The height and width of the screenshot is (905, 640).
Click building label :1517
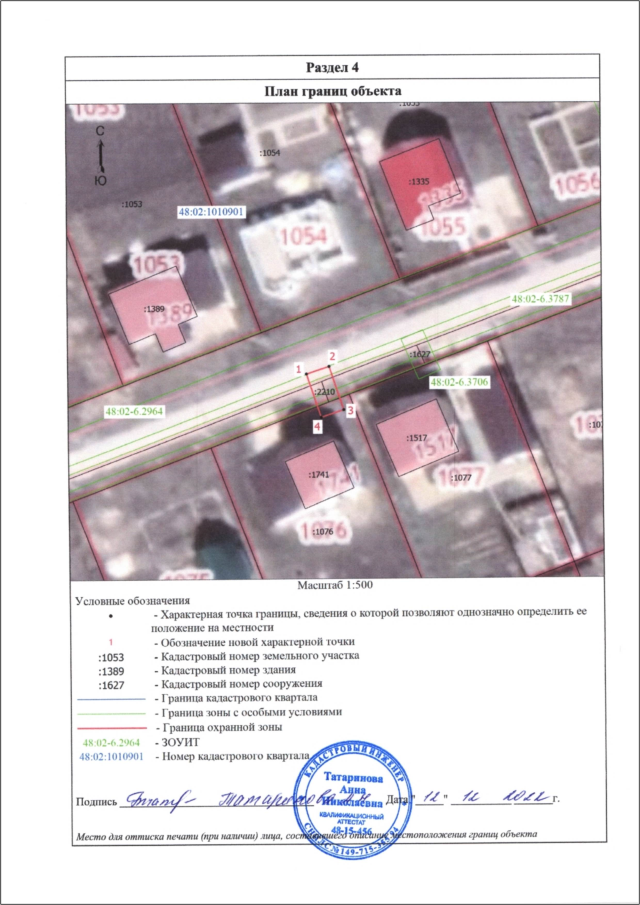416,437
